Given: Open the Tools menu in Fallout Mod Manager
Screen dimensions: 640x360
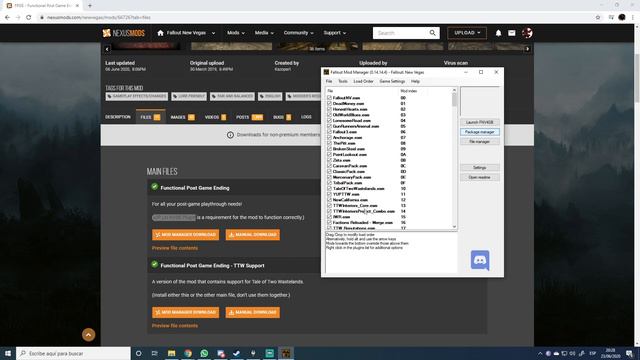Looking at the screenshot, I should coord(343,81).
